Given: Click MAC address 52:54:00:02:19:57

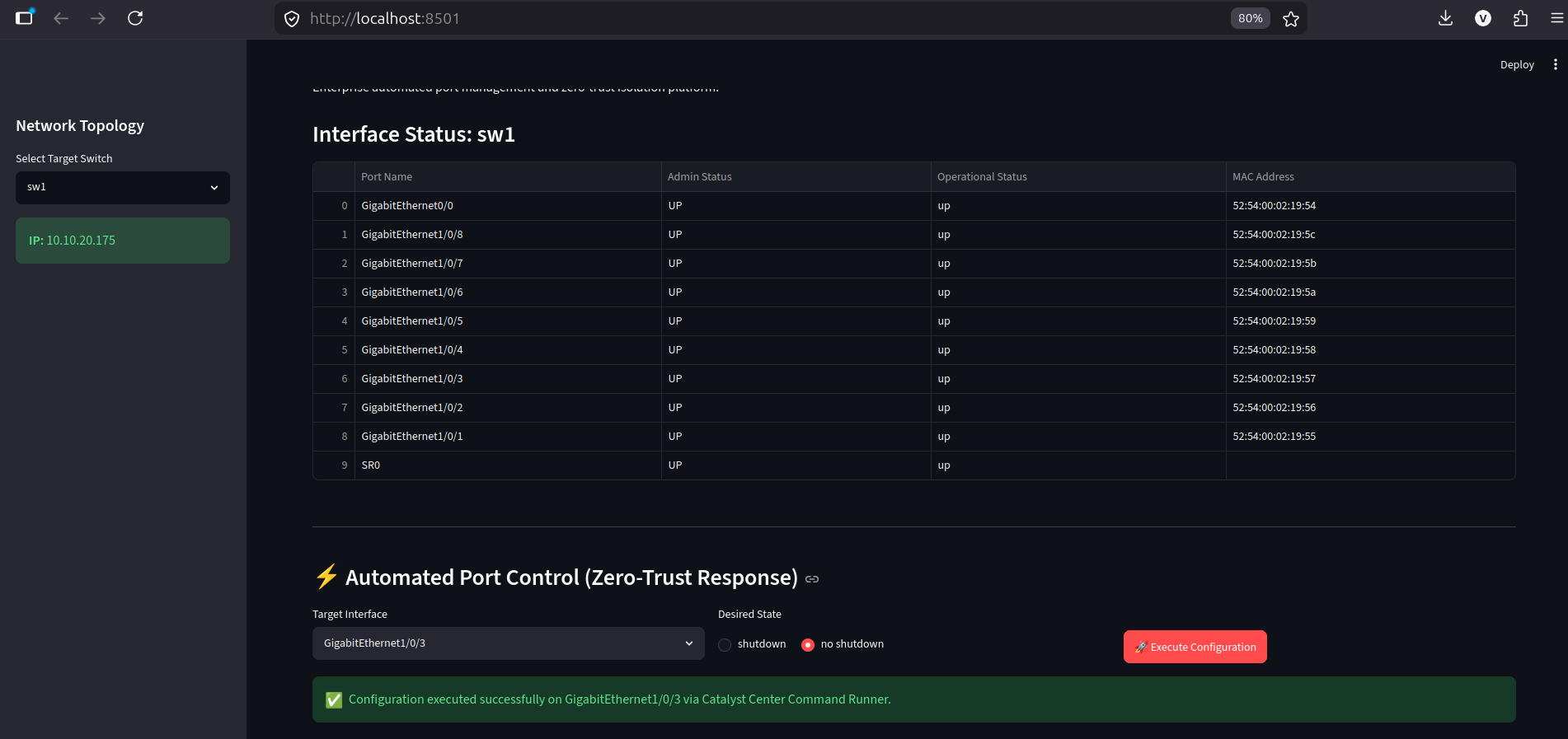Looking at the screenshot, I should coord(1370,379).
